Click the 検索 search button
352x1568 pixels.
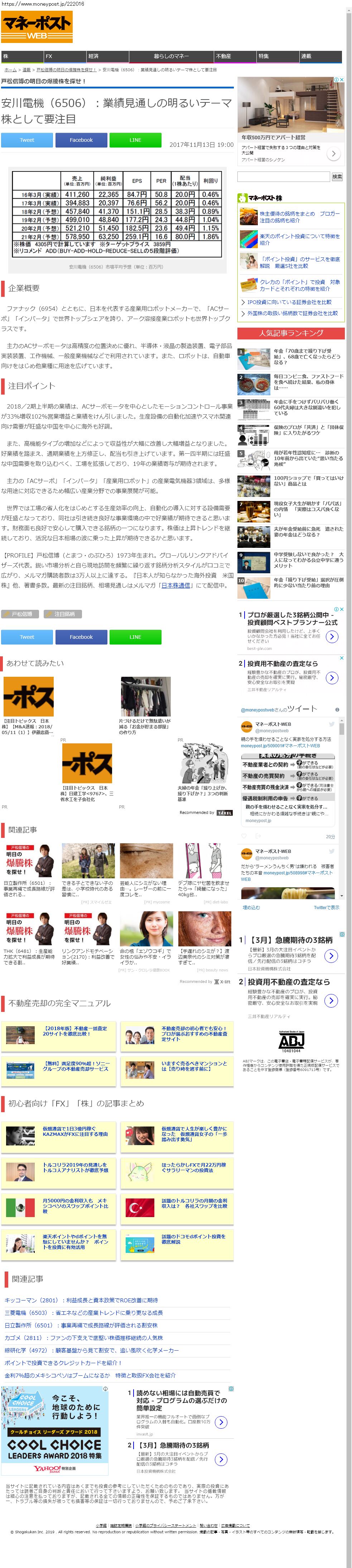tap(337, 177)
